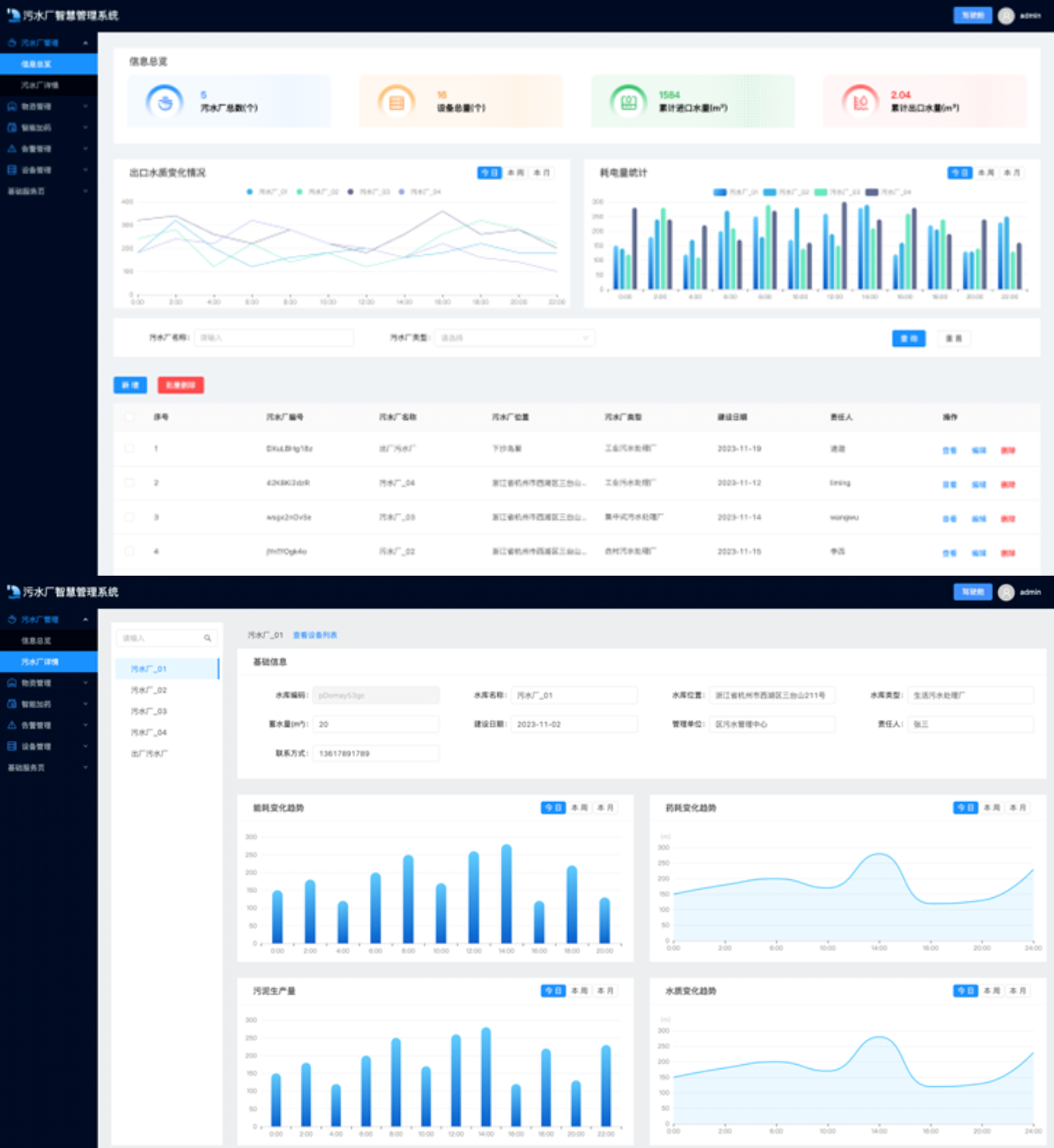Toggle 污水厂_03 legend dot in 出口水质变化情况 chart

[350, 192]
